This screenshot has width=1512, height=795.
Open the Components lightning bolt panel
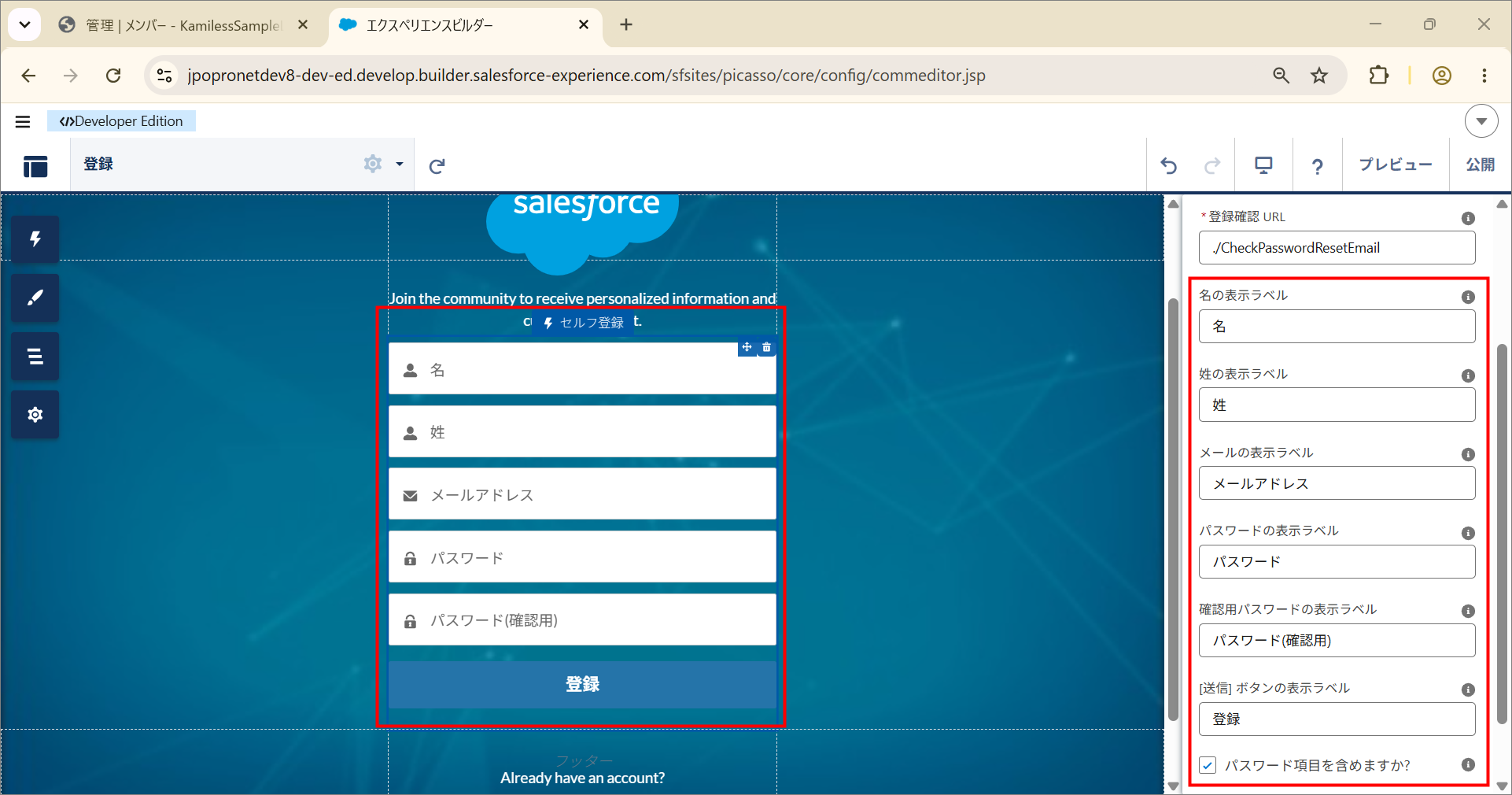coord(35,239)
